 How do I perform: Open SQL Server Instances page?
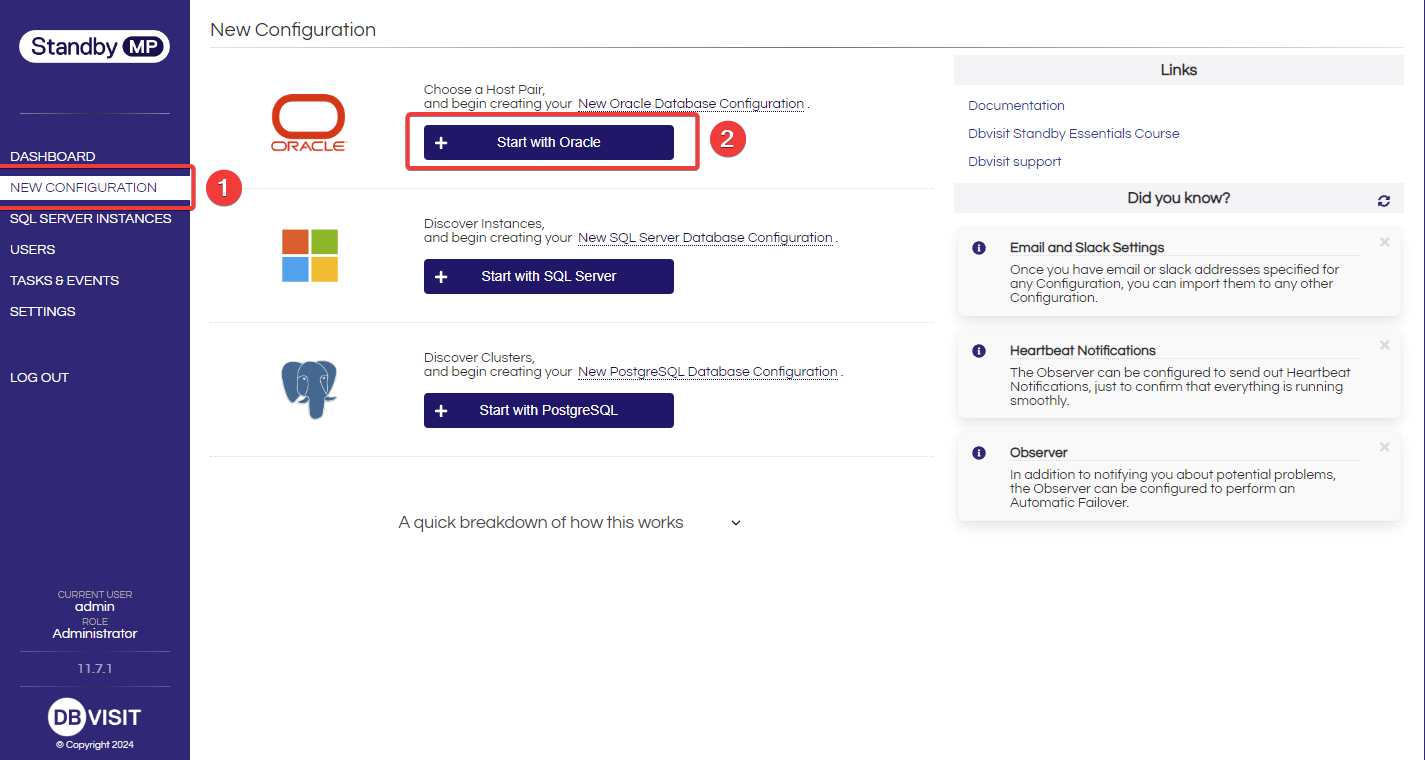91,218
